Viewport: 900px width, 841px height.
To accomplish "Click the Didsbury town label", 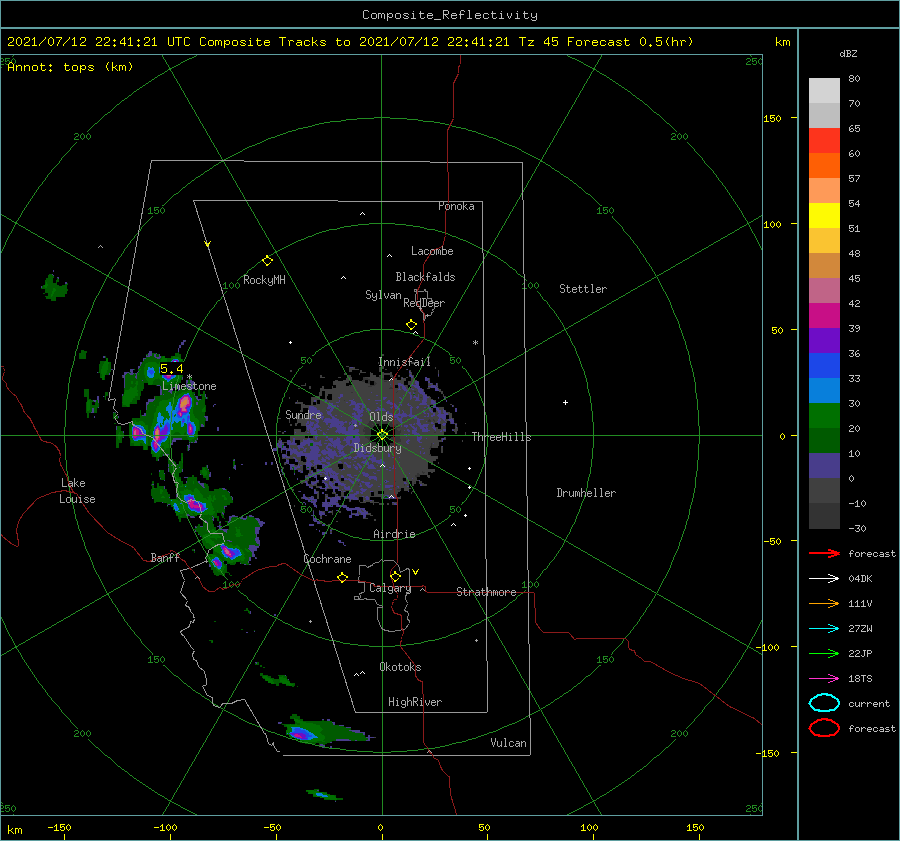I will point(378,448).
